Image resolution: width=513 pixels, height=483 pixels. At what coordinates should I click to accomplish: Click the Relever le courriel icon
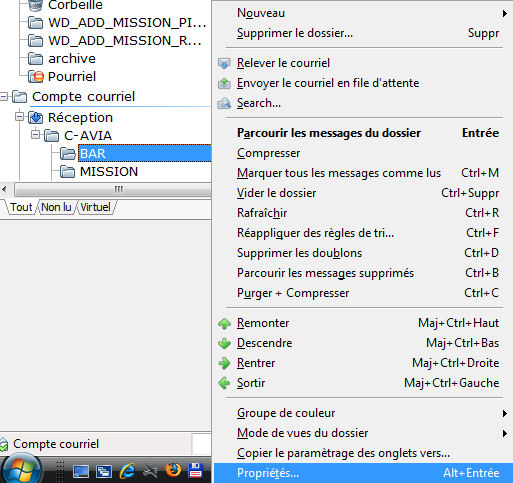[224, 63]
